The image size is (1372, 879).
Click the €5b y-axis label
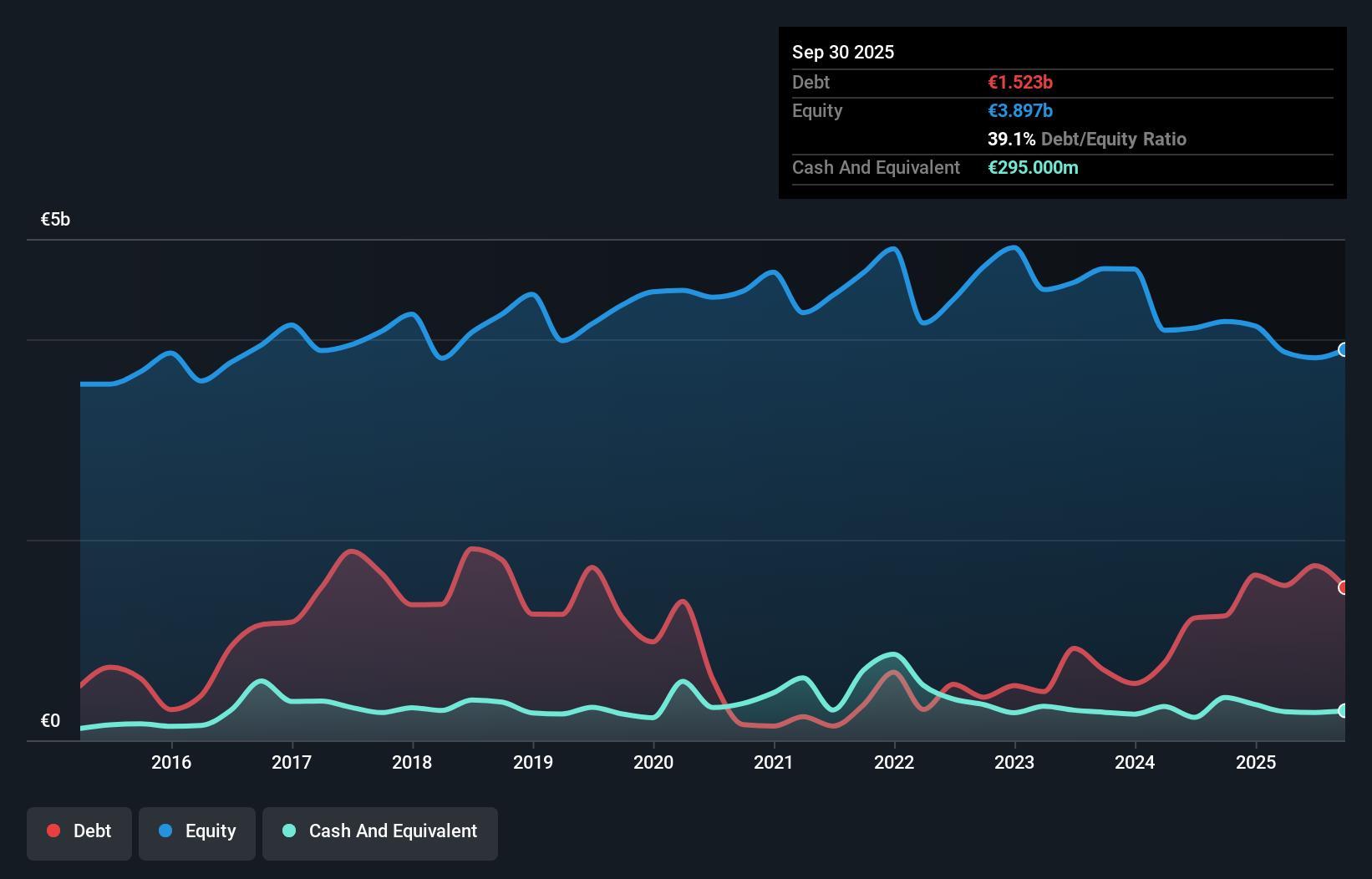[55, 220]
